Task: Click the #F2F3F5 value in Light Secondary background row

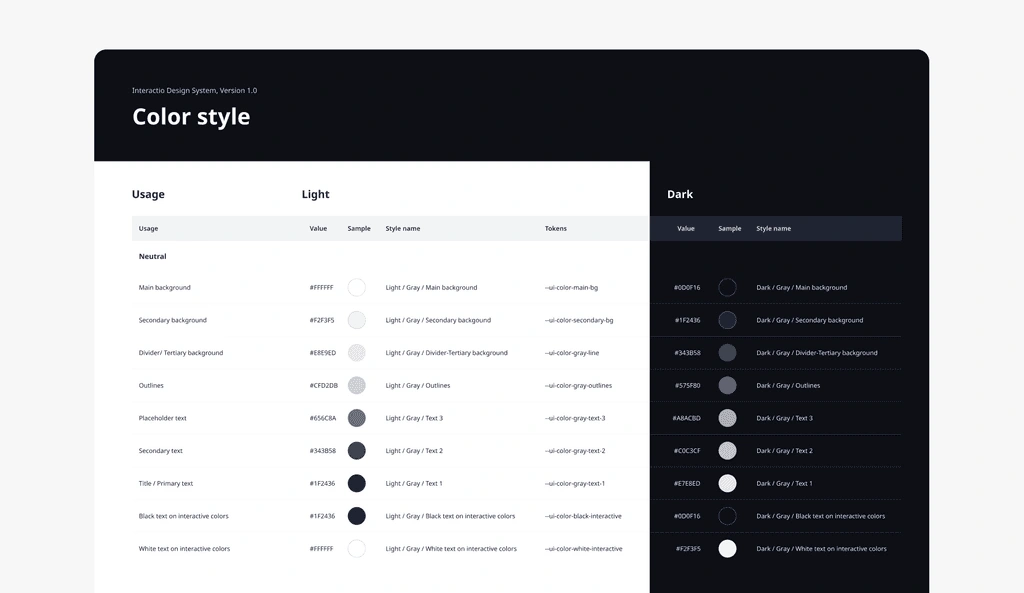Action: (x=322, y=320)
